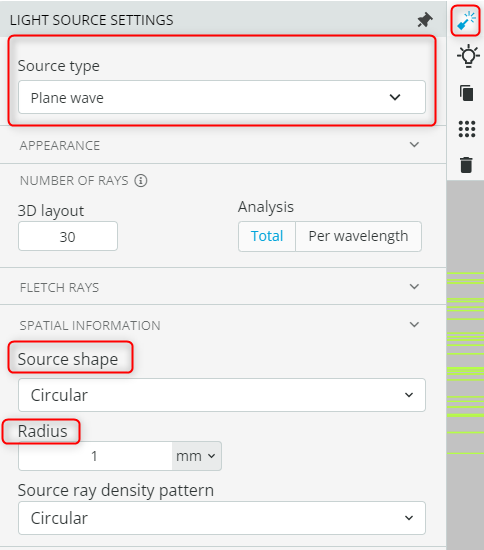
Task: Select Total analysis mode
Action: click(267, 236)
